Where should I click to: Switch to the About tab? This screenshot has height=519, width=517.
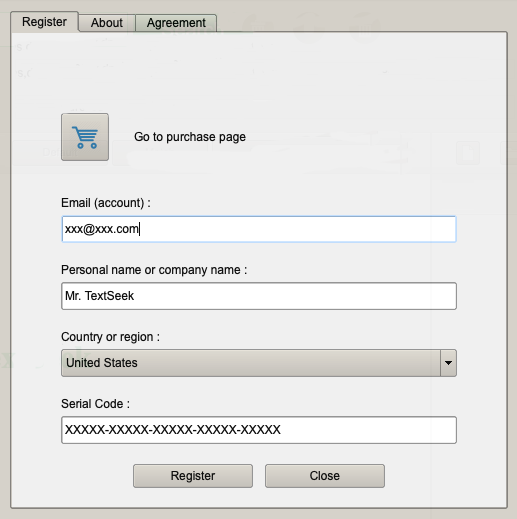(107, 23)
